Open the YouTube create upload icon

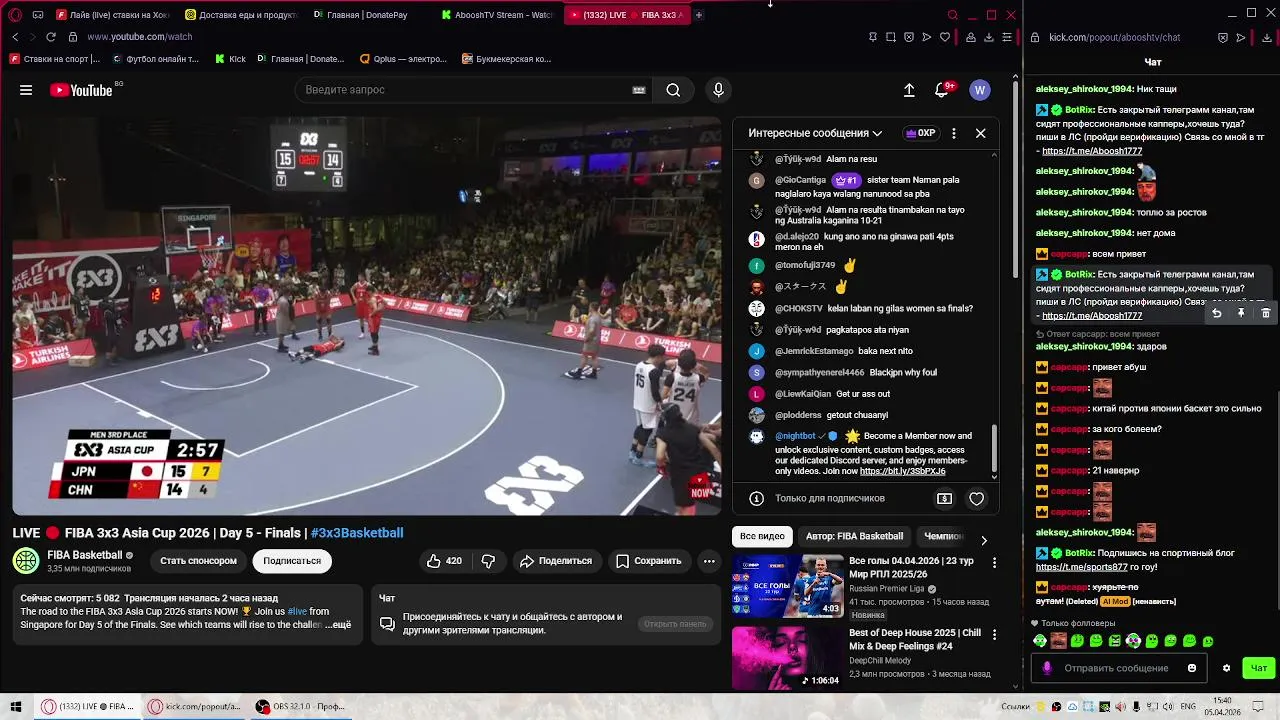click(909, 90)
